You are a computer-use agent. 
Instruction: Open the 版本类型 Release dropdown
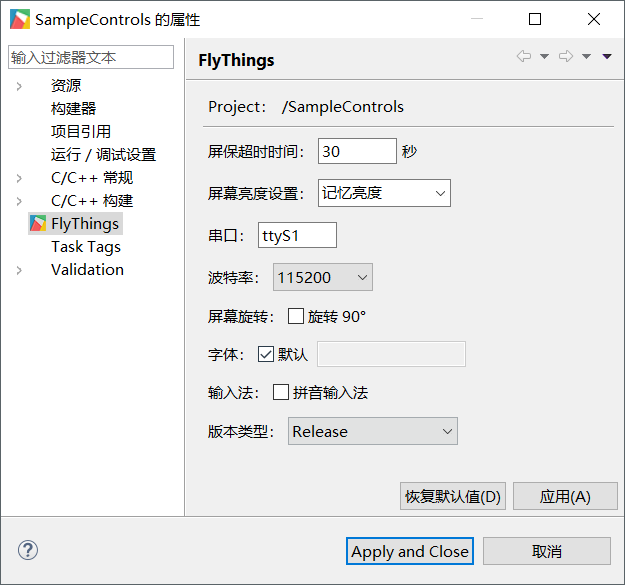(x=373, y=431)
